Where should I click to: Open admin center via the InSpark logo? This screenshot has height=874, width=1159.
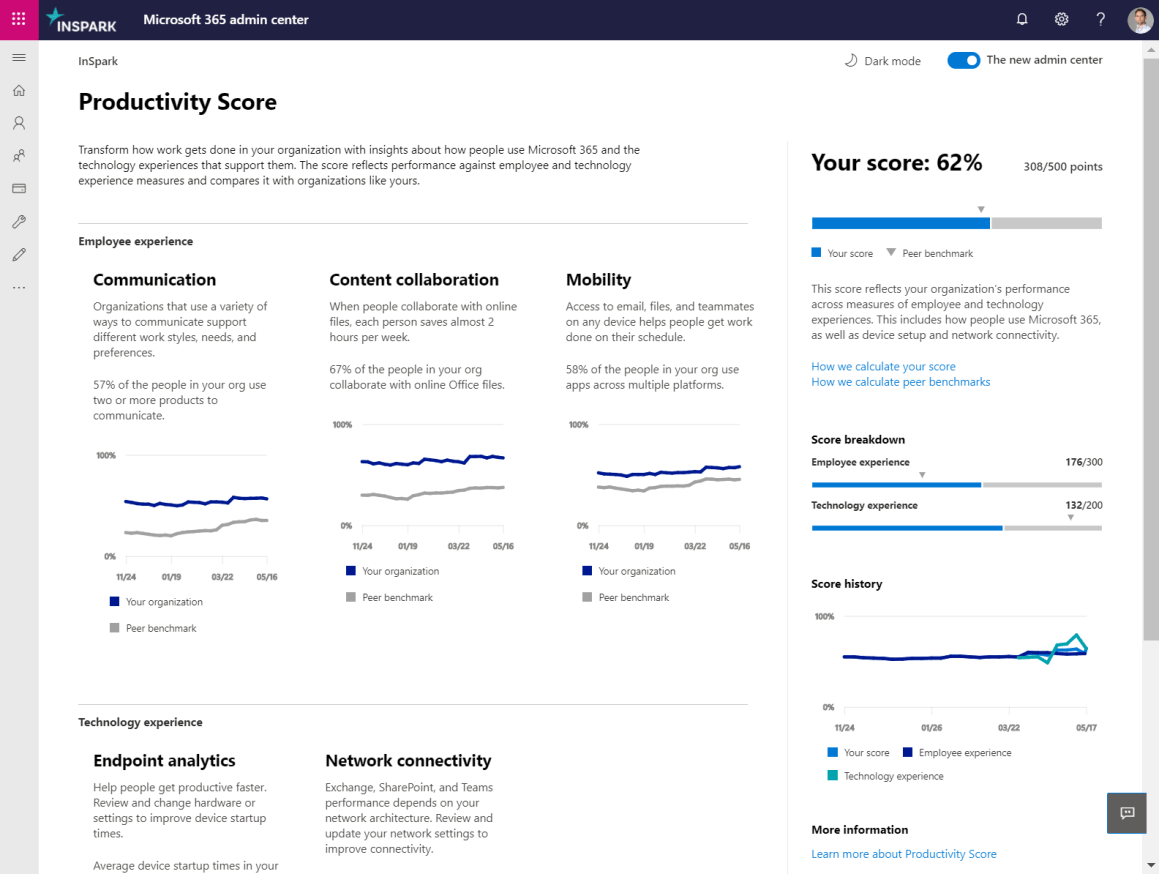[80, 19]
